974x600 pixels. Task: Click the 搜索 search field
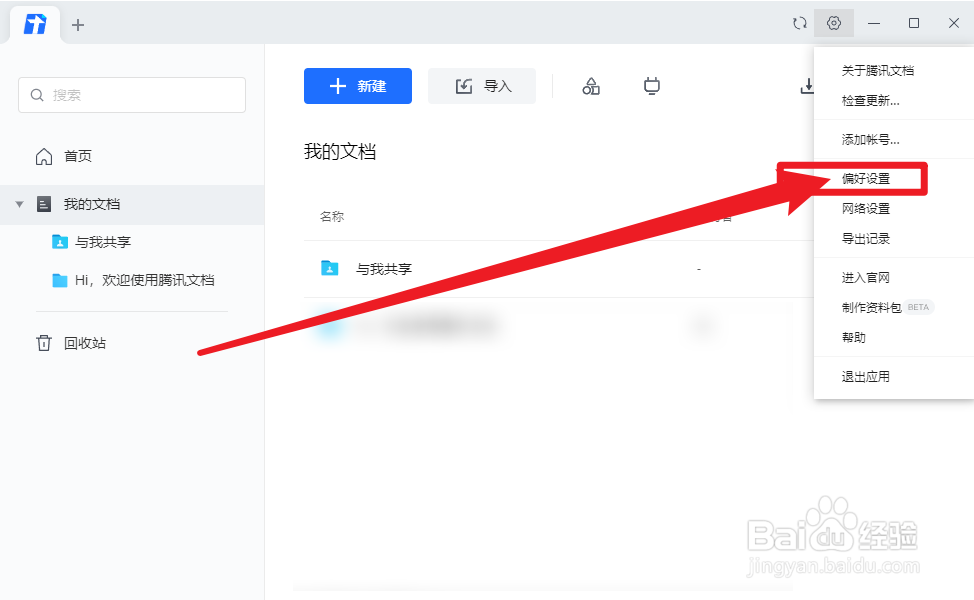tap(132, 95)
